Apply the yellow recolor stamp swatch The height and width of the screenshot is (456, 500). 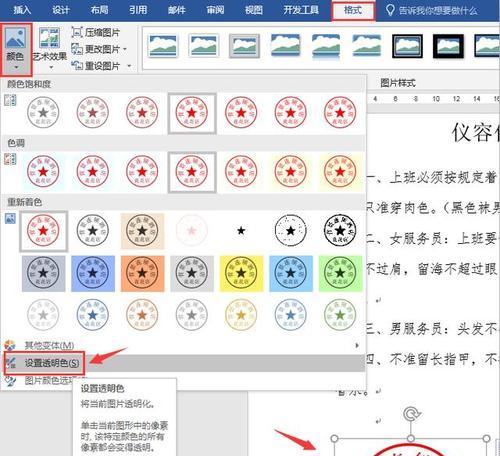tap(241, 274)
